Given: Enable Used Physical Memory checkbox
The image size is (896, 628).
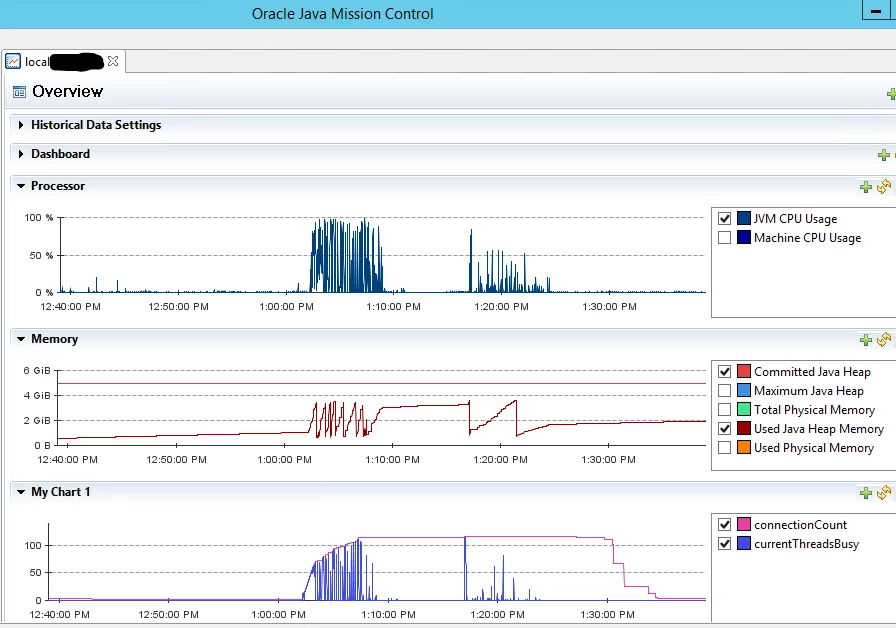Looking at the screenshot, I should (x=725, y=447).
